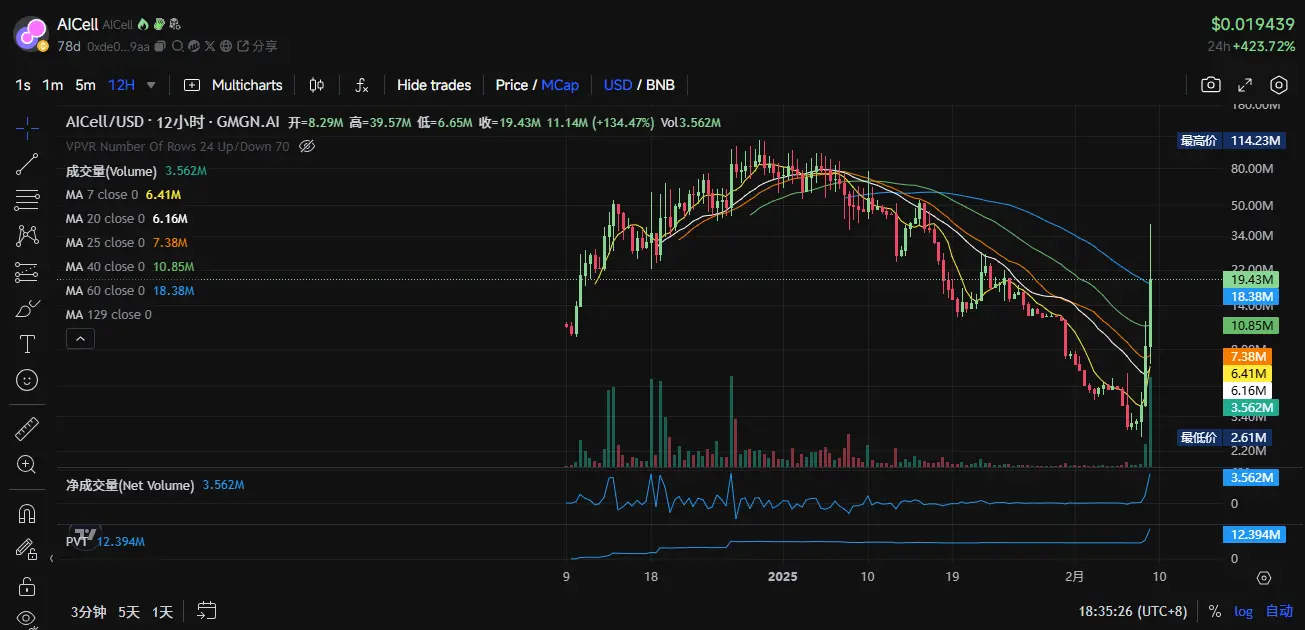The height and width of the screenshot is (630, 1305).
Task: Toggle percent scale at the bottom right
Action: tap(1214, 611)
